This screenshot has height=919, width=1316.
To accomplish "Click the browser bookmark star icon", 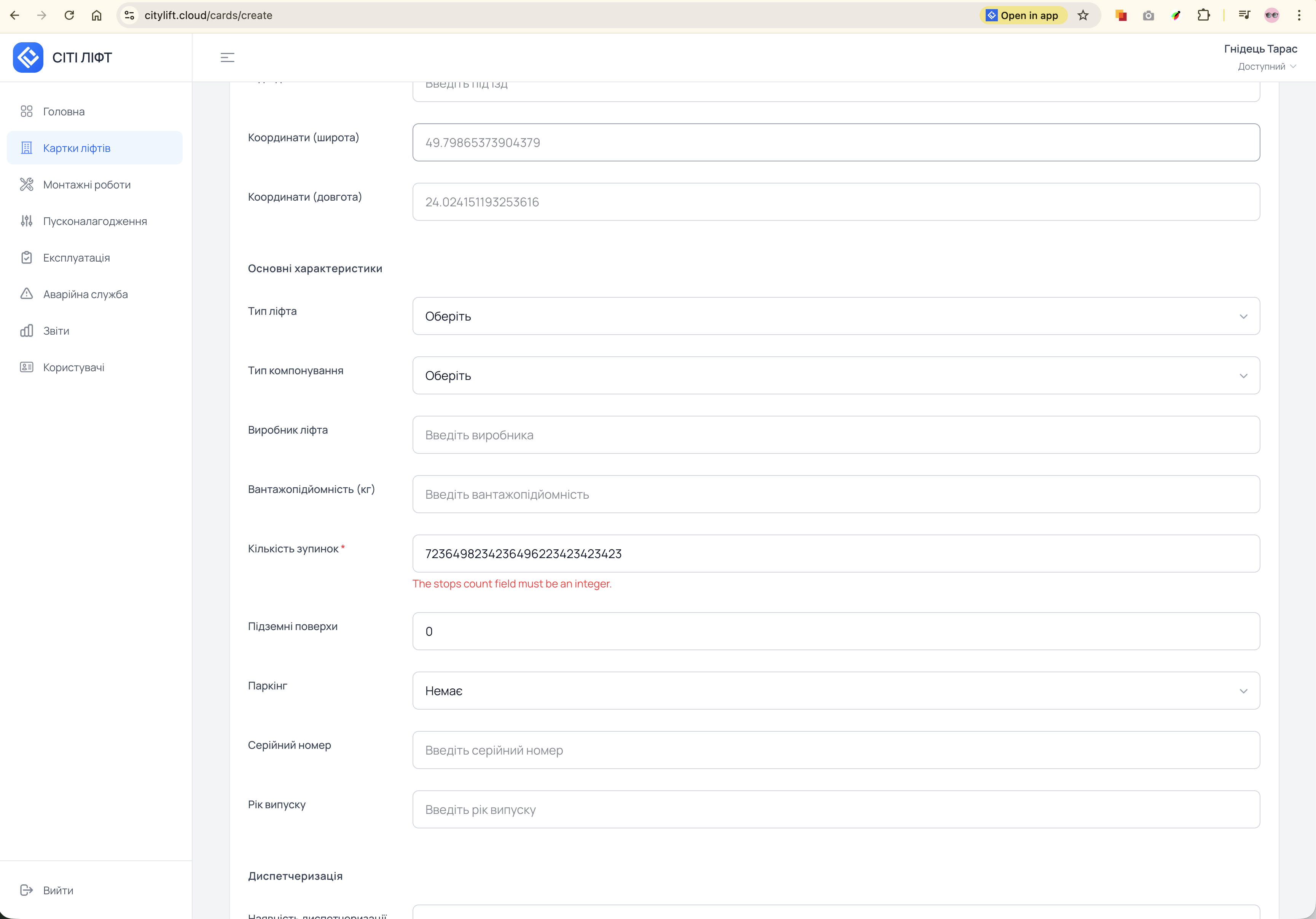I will 1083,16.
